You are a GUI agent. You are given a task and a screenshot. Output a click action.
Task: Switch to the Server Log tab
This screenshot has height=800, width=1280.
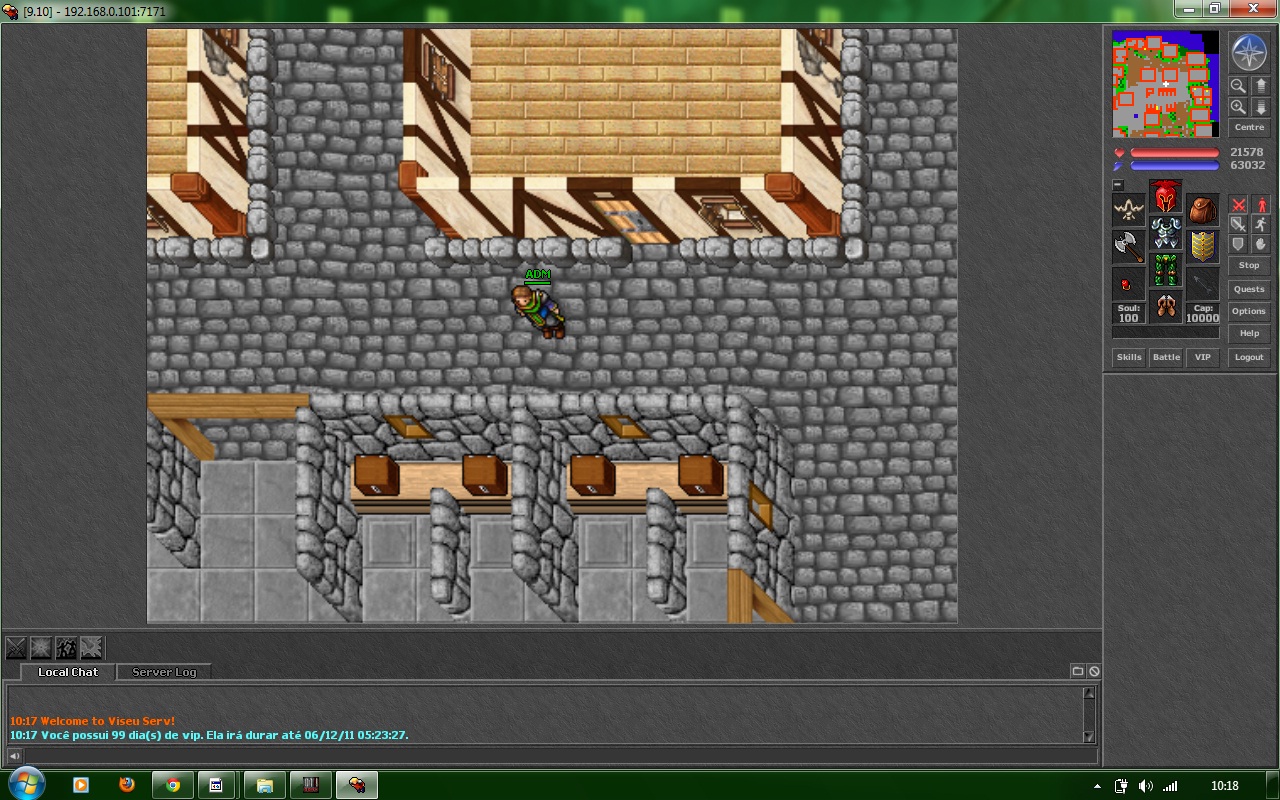164,672
